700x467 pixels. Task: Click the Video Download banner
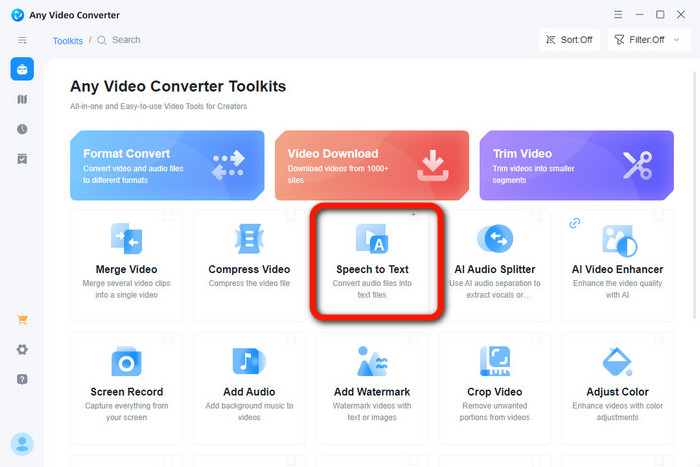[x=371, y=165]
